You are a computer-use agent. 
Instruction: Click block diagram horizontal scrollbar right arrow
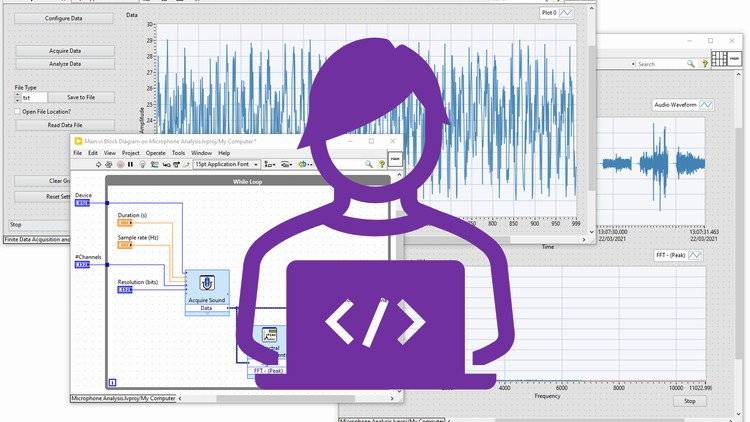point(392,398)
